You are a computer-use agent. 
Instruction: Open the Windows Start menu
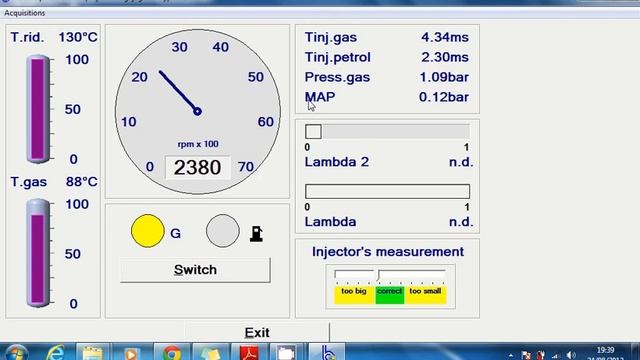pyautogui.click(x=16, y=353)
